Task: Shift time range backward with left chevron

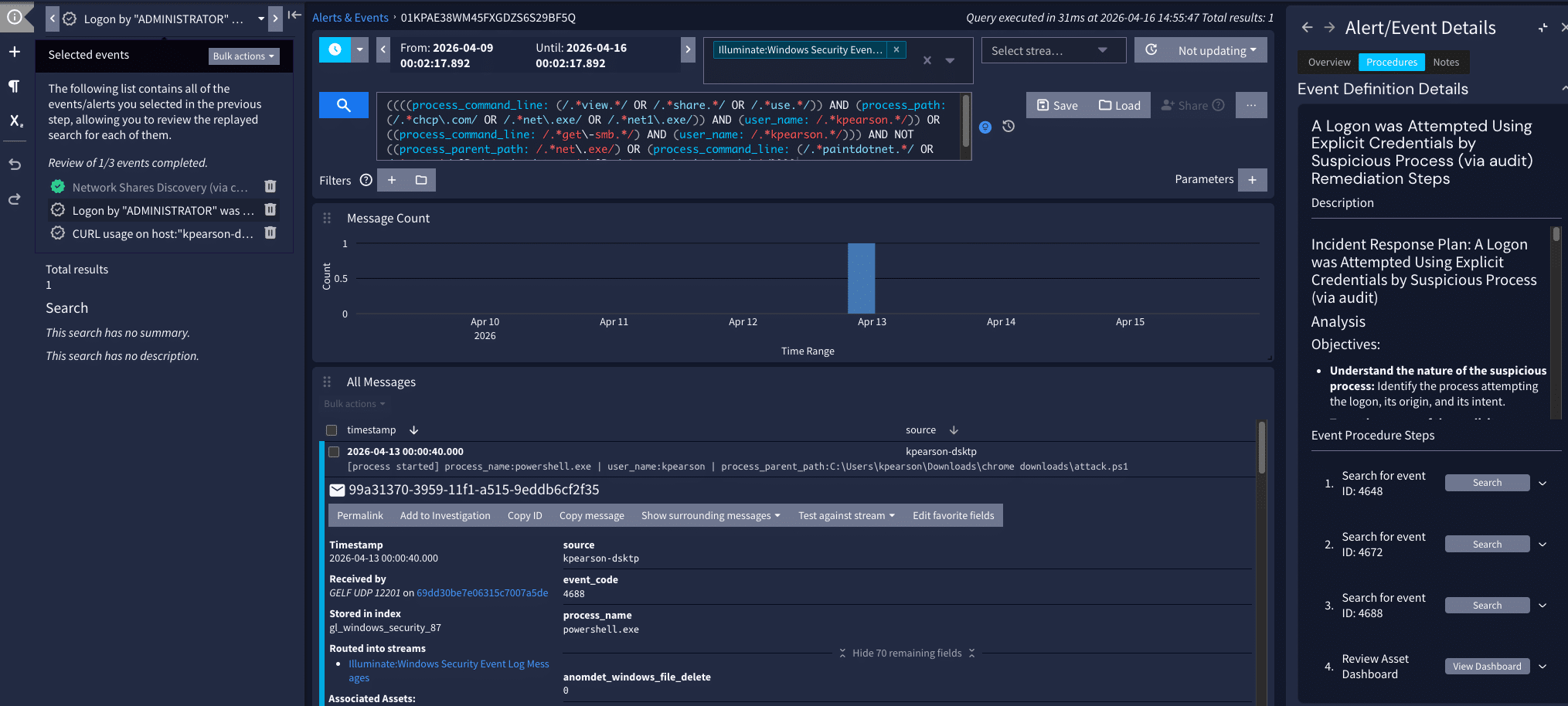Action: [383, 50]
